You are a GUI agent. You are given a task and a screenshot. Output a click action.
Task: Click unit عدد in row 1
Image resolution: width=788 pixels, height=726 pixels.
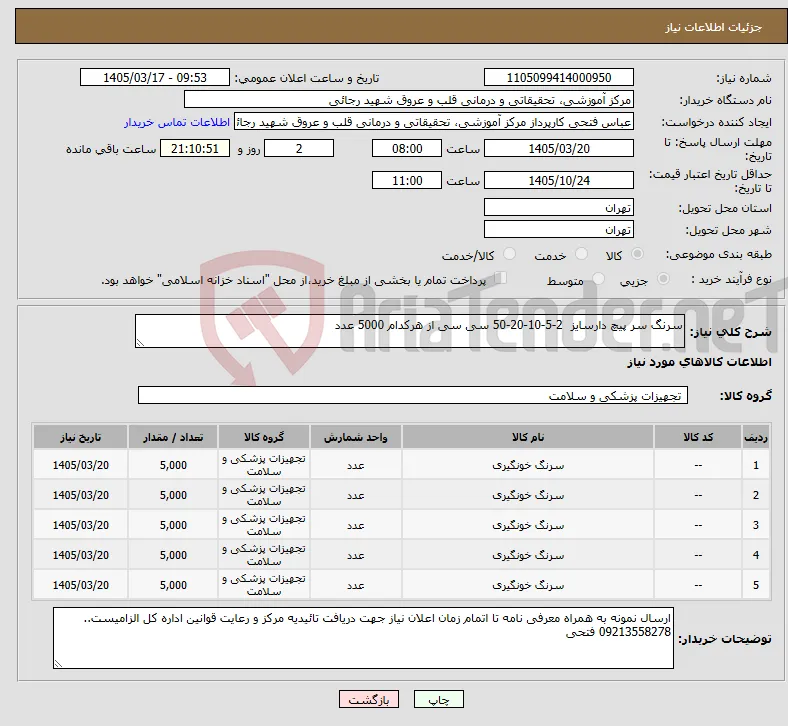[355, 466]
